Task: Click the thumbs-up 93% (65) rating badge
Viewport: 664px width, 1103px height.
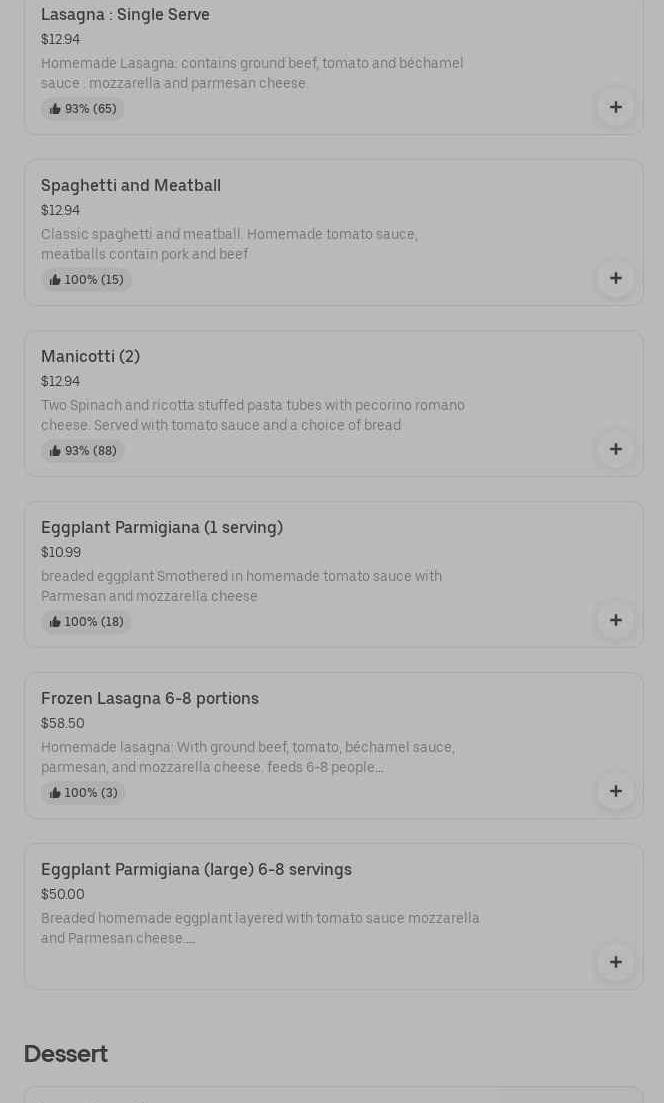Action: pyautogui.click(x=83, y=109)
